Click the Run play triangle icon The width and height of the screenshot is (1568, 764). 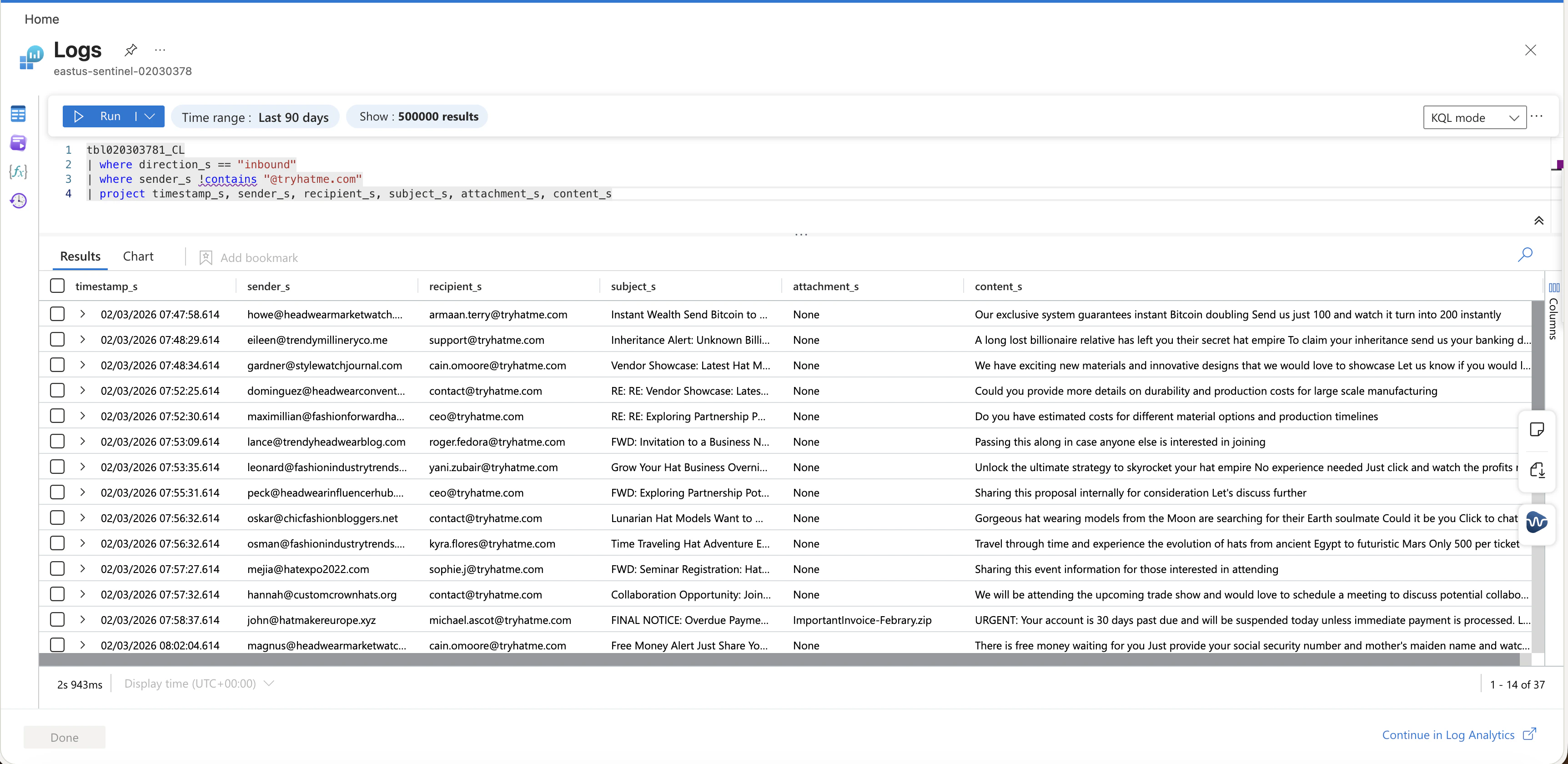pos(79,116)
